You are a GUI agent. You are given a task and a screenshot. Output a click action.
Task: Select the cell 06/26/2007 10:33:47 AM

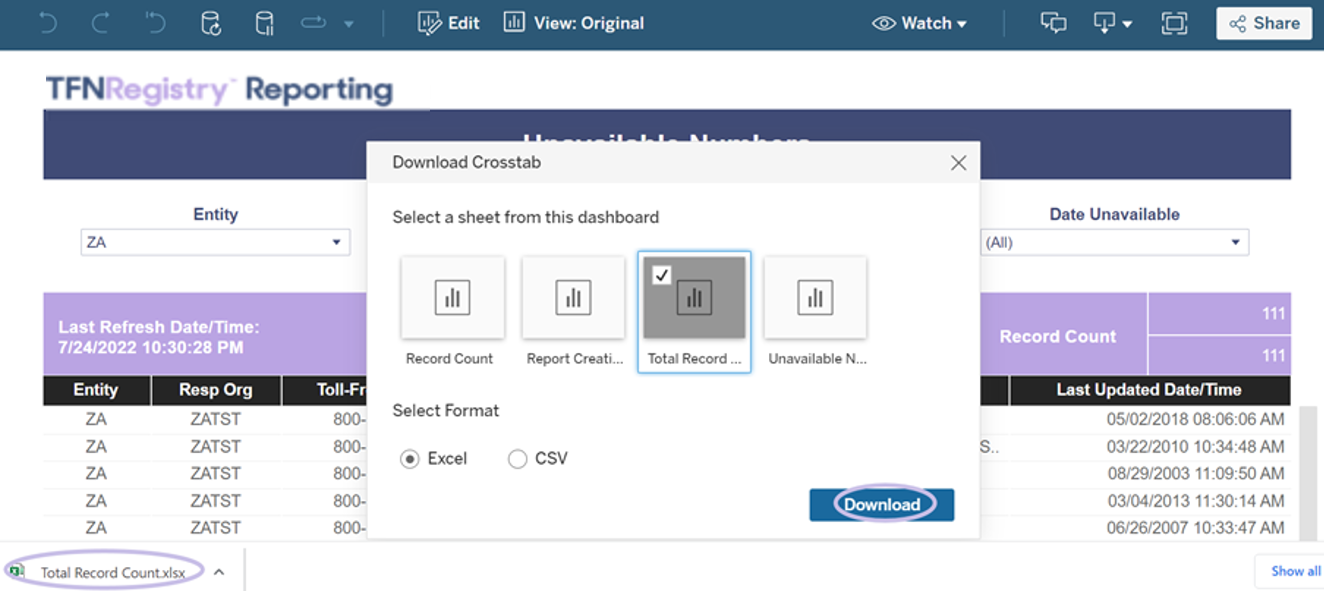(1196, 528)
